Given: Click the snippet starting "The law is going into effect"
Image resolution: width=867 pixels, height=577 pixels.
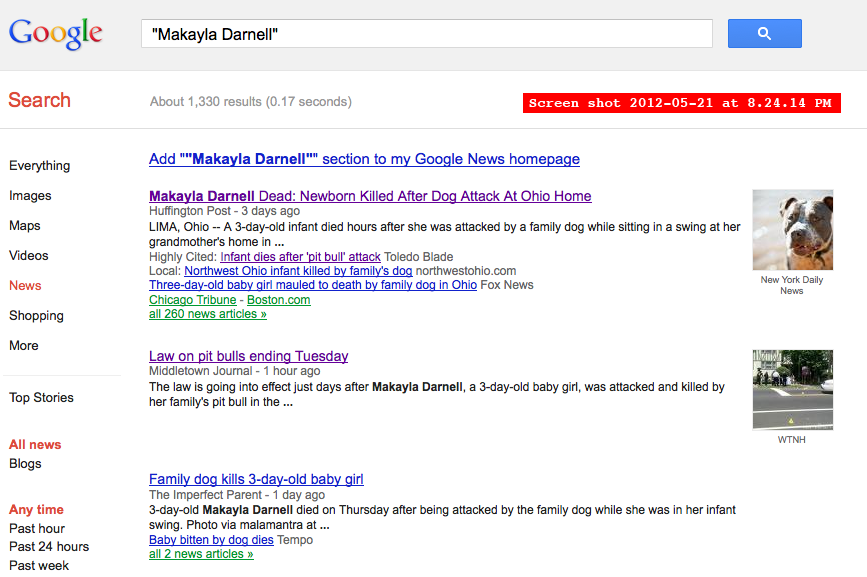Looking at the screenshot, I should pos(437,395).
